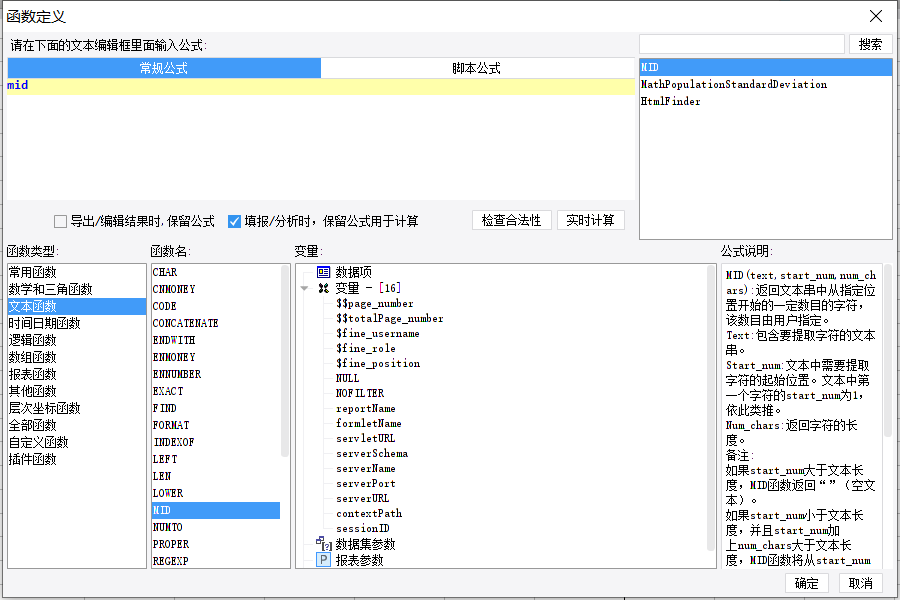Uncheck 填报/分析时保留公式用于计算 checkbox

tap(234, 221)
